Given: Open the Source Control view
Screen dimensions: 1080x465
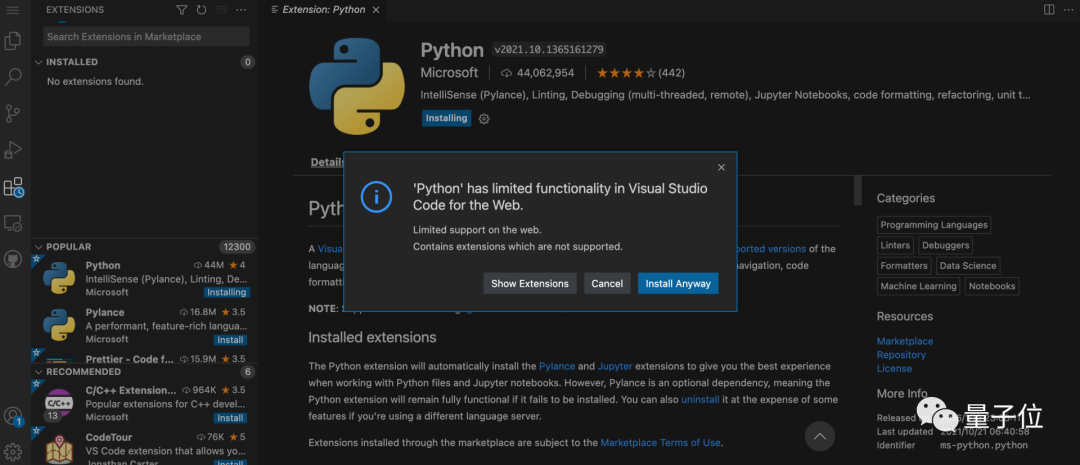Looking at the screenshot, I should (14, 113).
